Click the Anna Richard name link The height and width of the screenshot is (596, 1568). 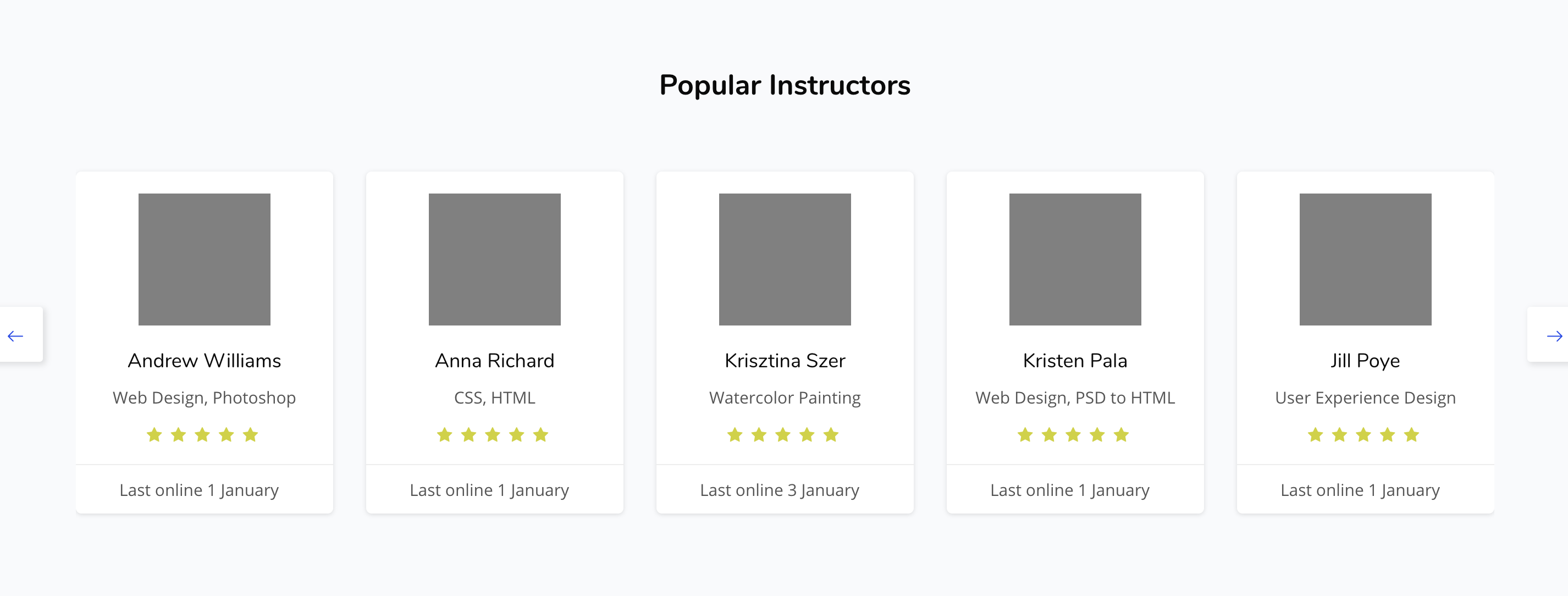(x=495, y=360)
